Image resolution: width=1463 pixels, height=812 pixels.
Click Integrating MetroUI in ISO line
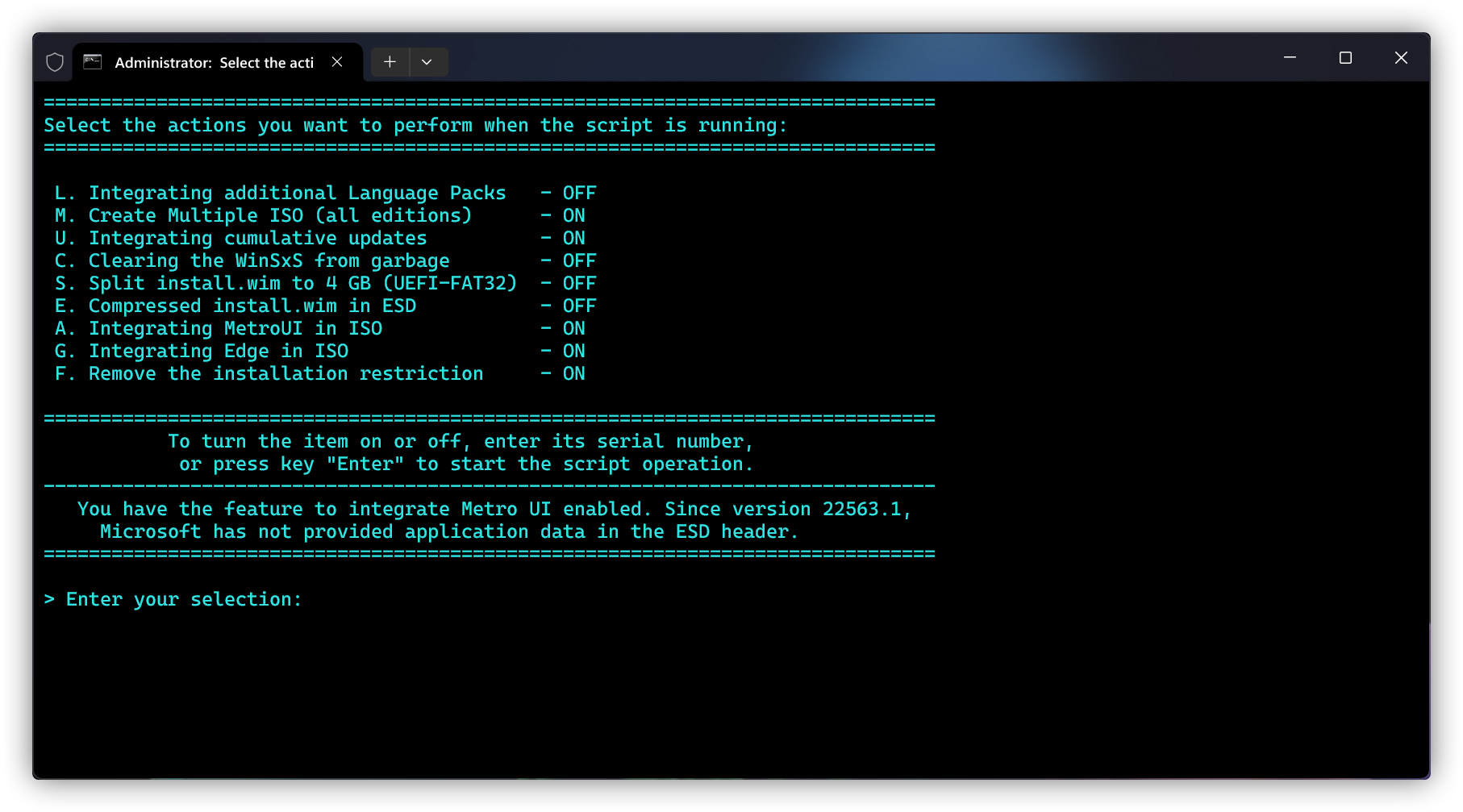click(235, 329)
